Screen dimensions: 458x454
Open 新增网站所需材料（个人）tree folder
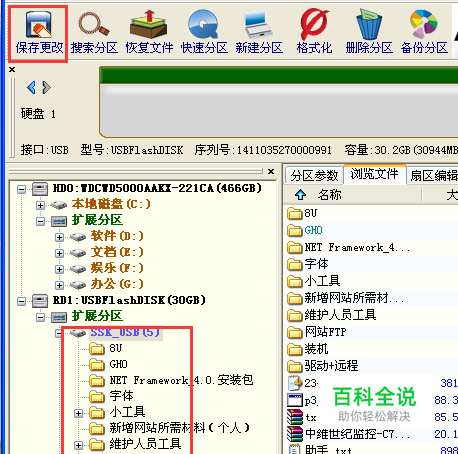point(180,428)
